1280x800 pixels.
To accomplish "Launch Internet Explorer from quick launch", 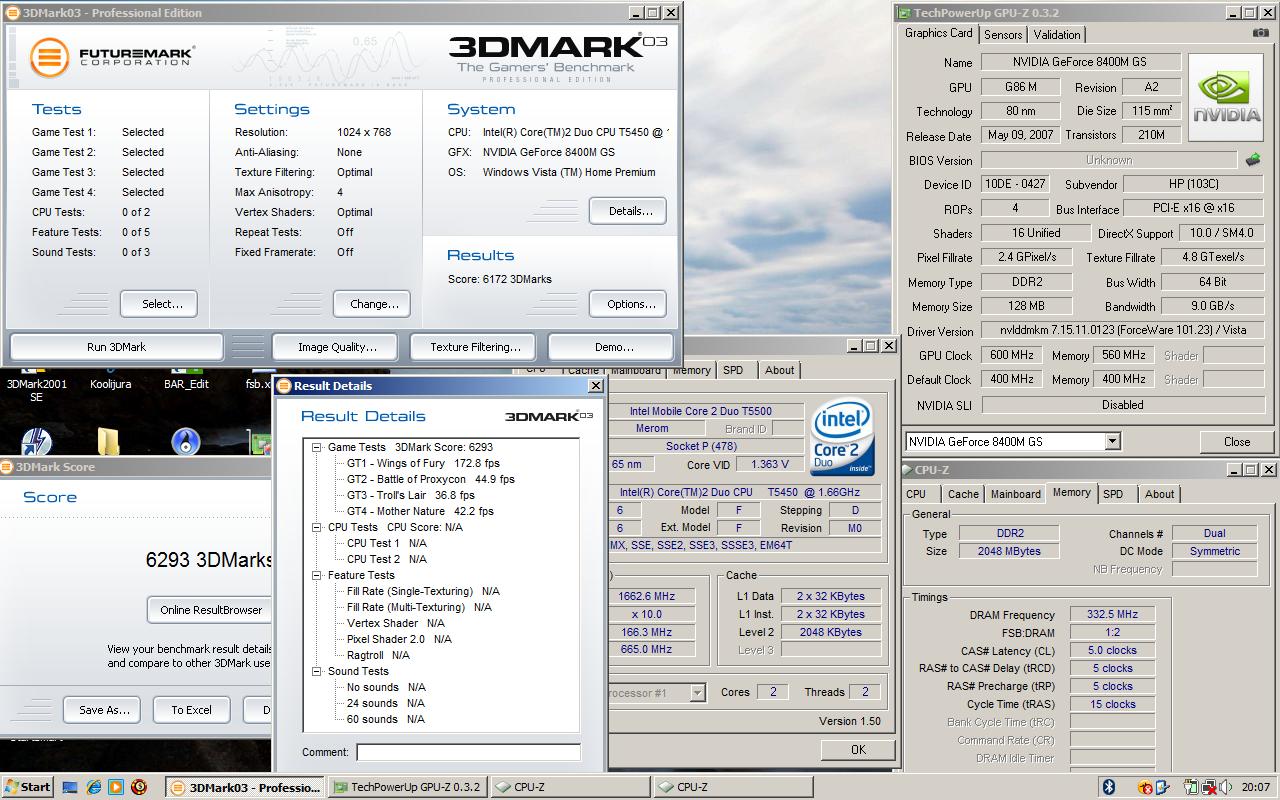I will click(93, 787).
